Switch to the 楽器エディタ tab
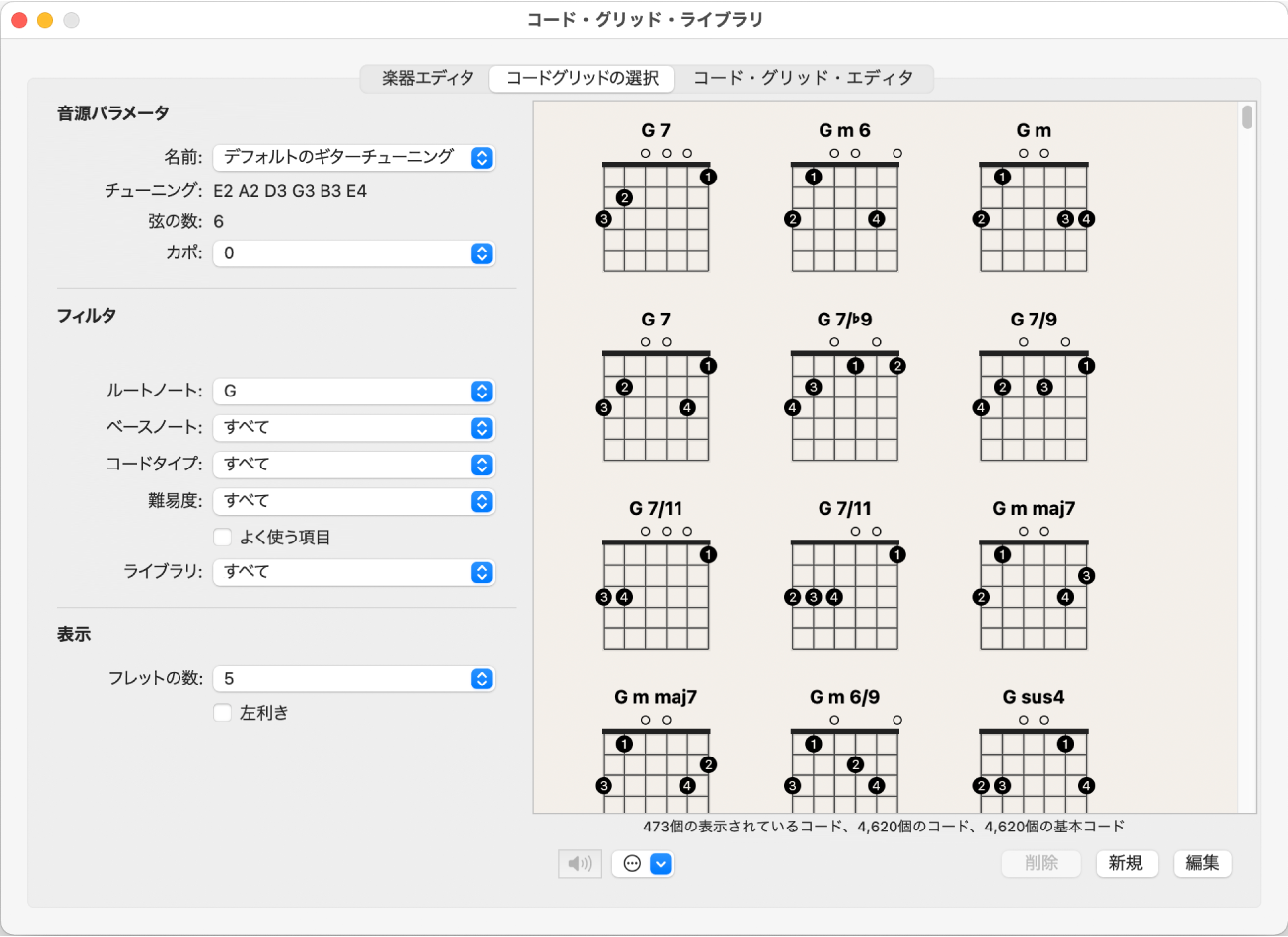This screenshot has height=937, width=1288. [423, 78]
